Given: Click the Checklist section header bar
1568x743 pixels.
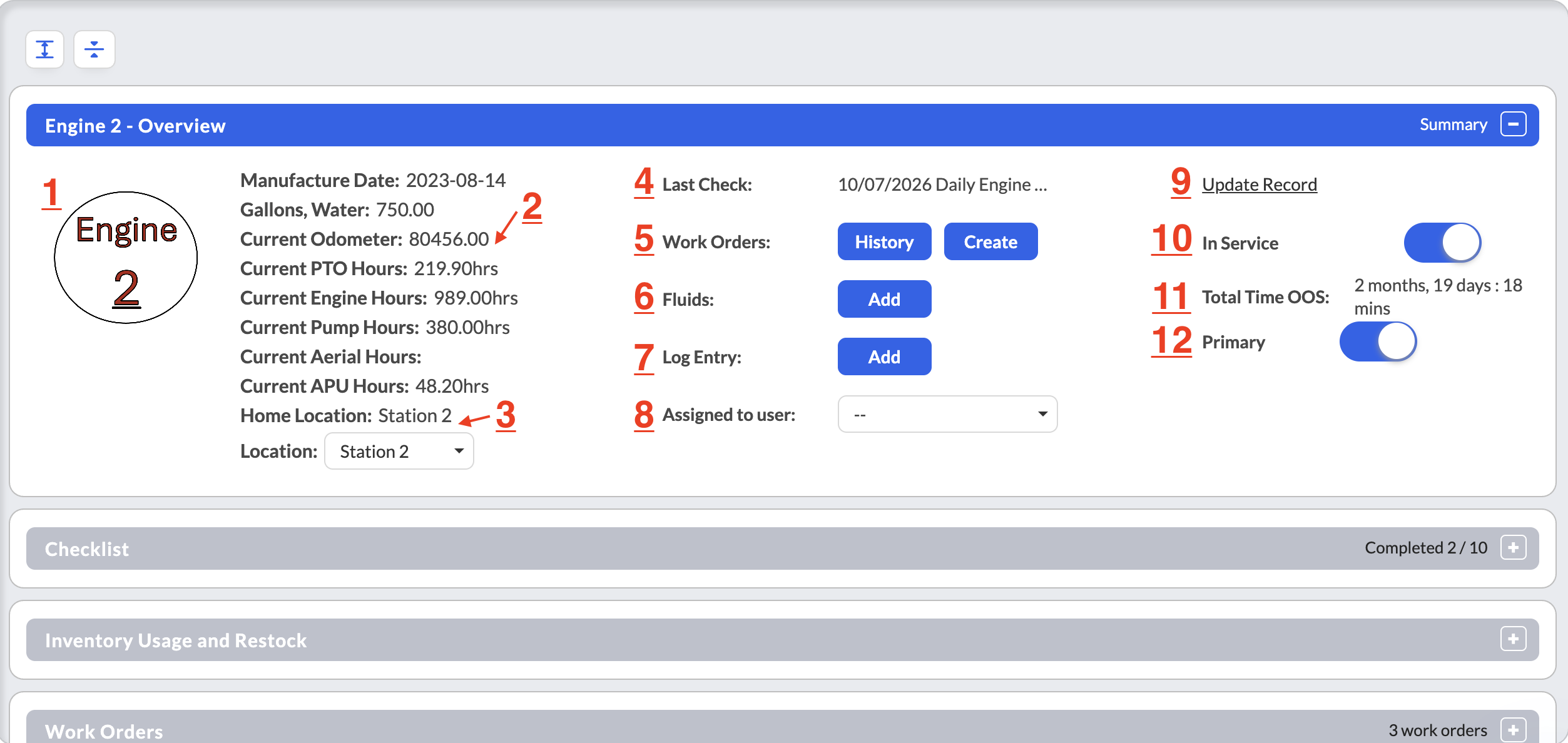Looking at the screenshot, I should pos(782,548).
